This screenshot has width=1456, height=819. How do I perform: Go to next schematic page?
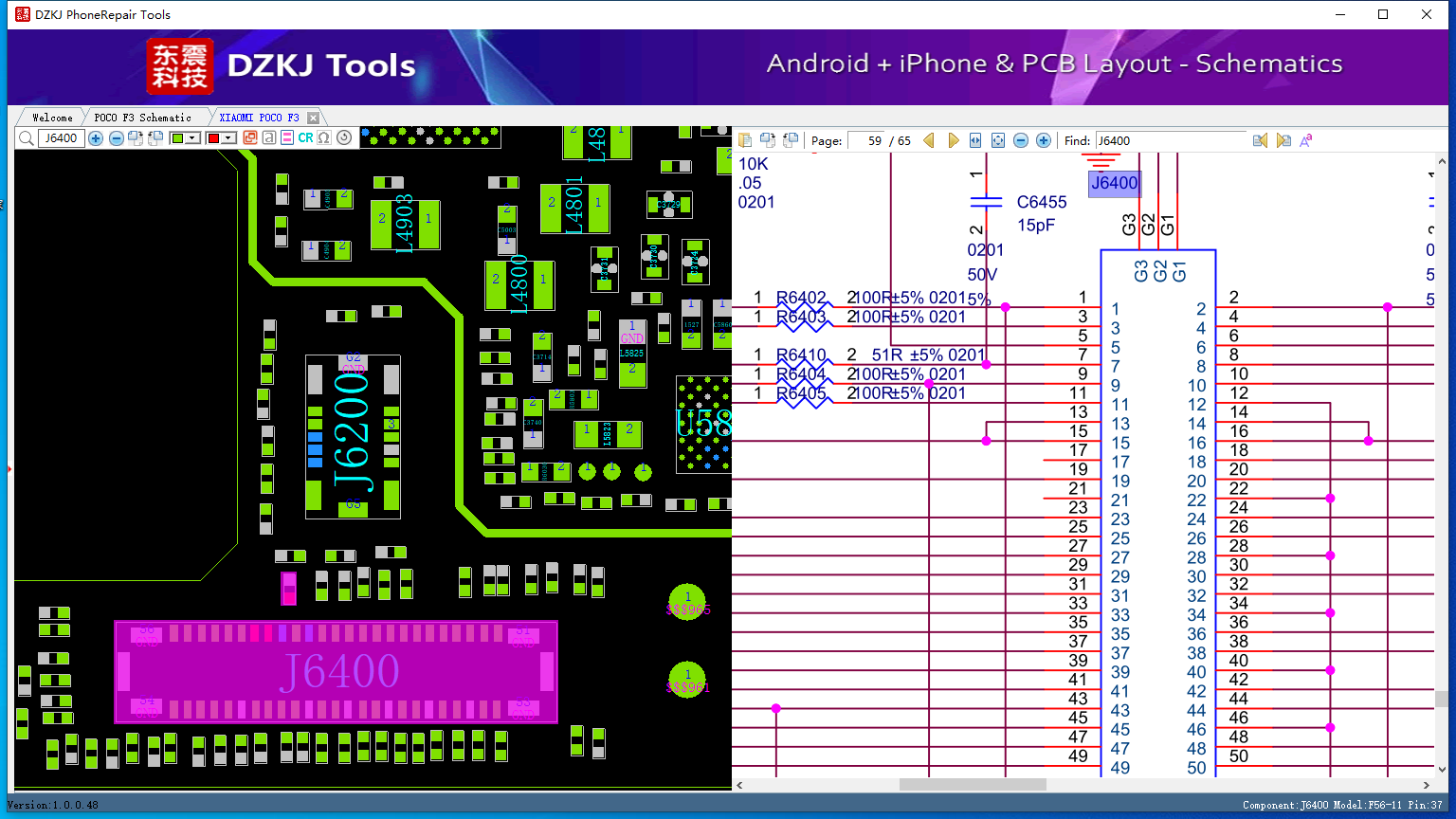(x=953, y=140)
